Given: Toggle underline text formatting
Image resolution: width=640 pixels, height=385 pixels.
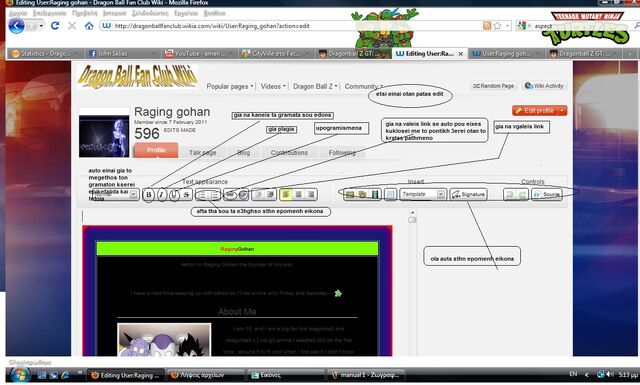Looking at the screenshot, I should pyautogui.click(x=174, y=195).
